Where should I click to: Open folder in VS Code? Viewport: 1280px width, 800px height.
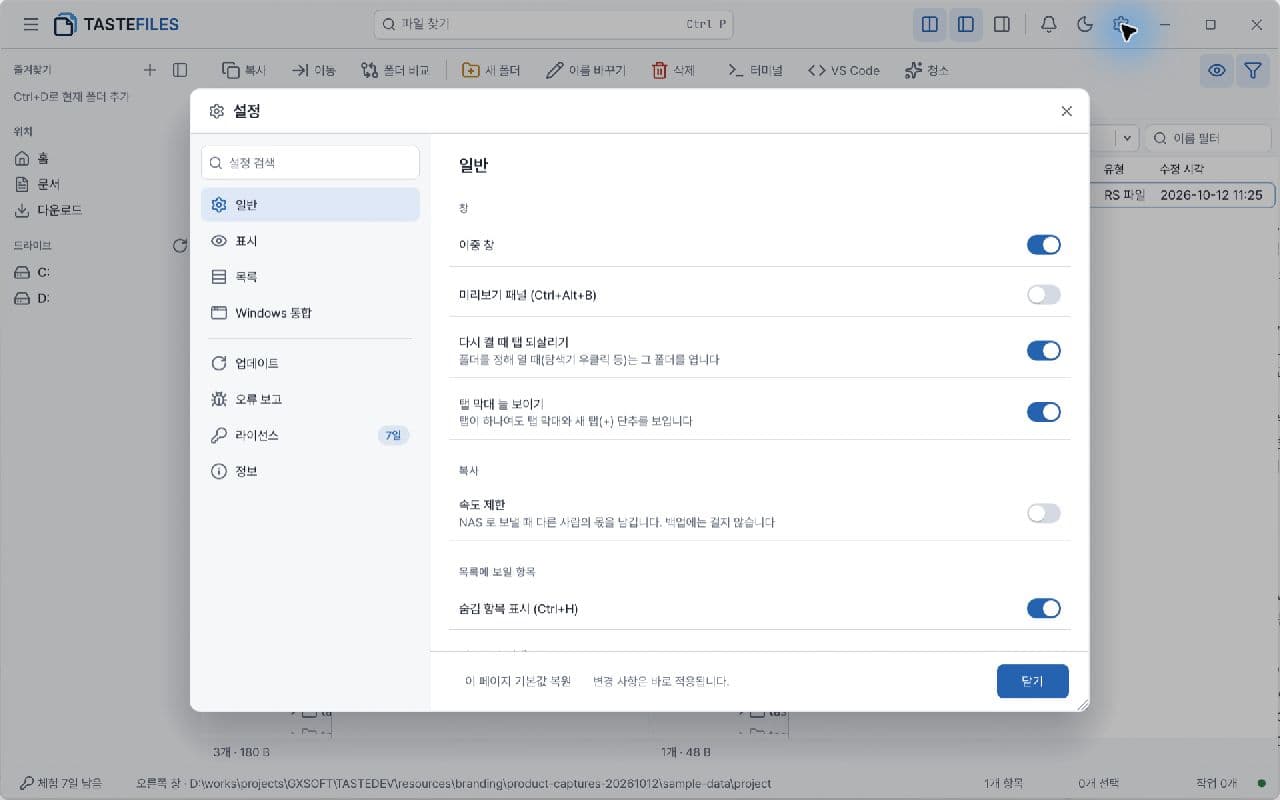coord(844,70)
